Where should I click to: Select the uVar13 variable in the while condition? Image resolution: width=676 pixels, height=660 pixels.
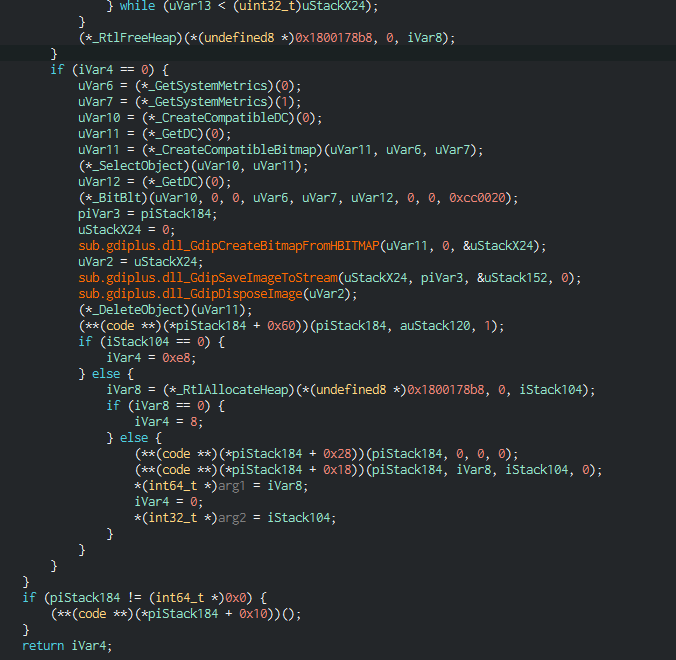(x=191, y=6)
